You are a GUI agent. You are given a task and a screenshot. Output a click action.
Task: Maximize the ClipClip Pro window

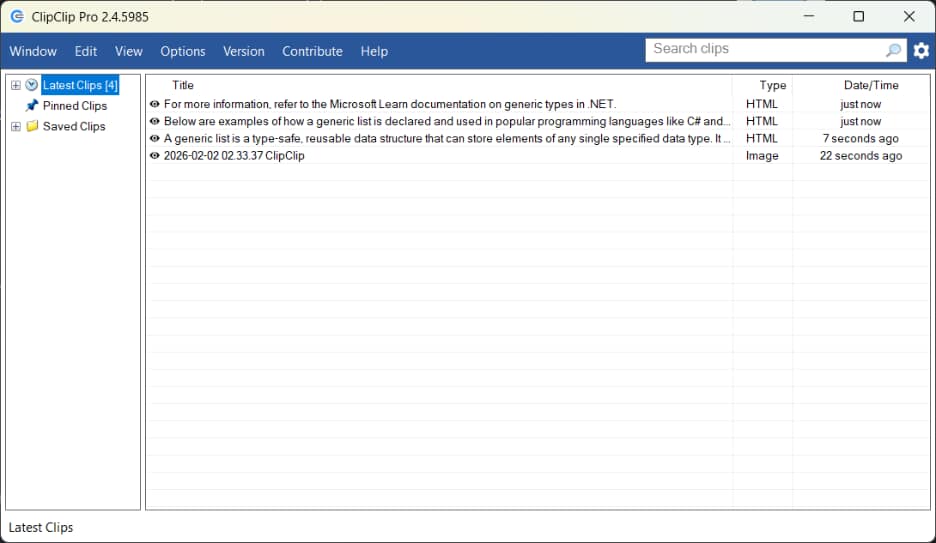(858, 16)
